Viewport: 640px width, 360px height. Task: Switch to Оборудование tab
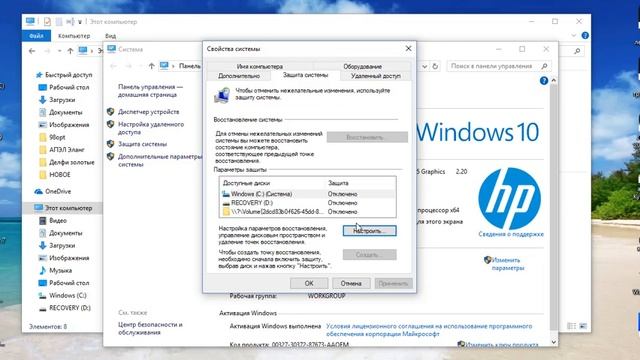coord(362,66)
